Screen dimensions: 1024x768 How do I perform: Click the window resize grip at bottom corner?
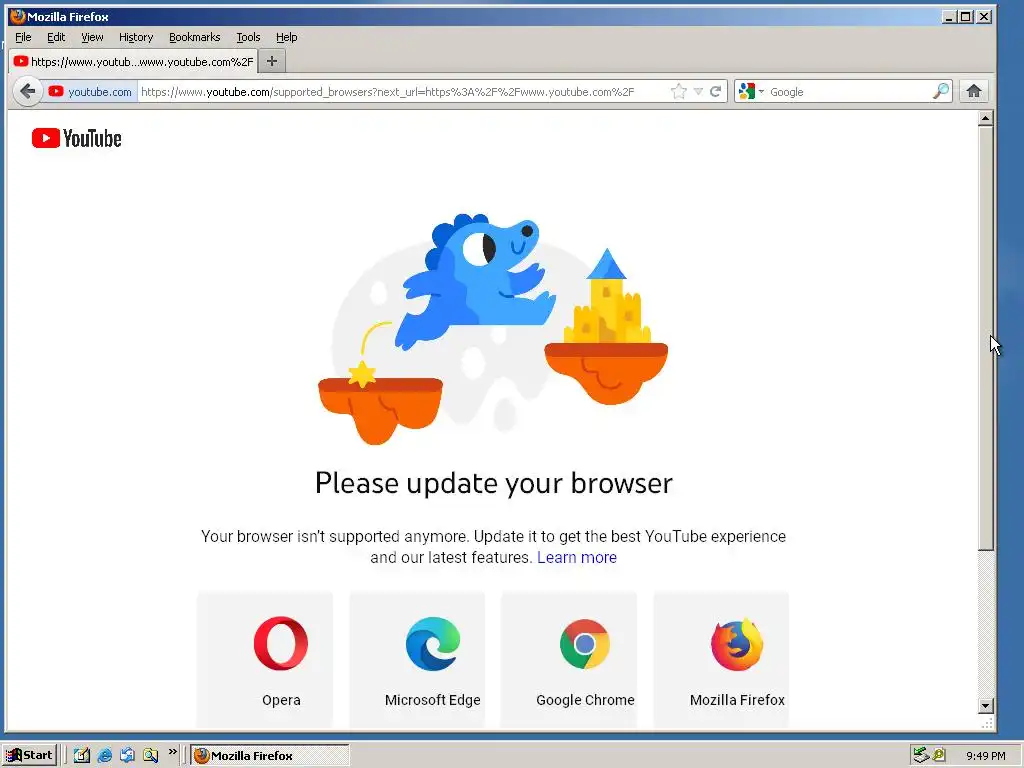(987, 723)
